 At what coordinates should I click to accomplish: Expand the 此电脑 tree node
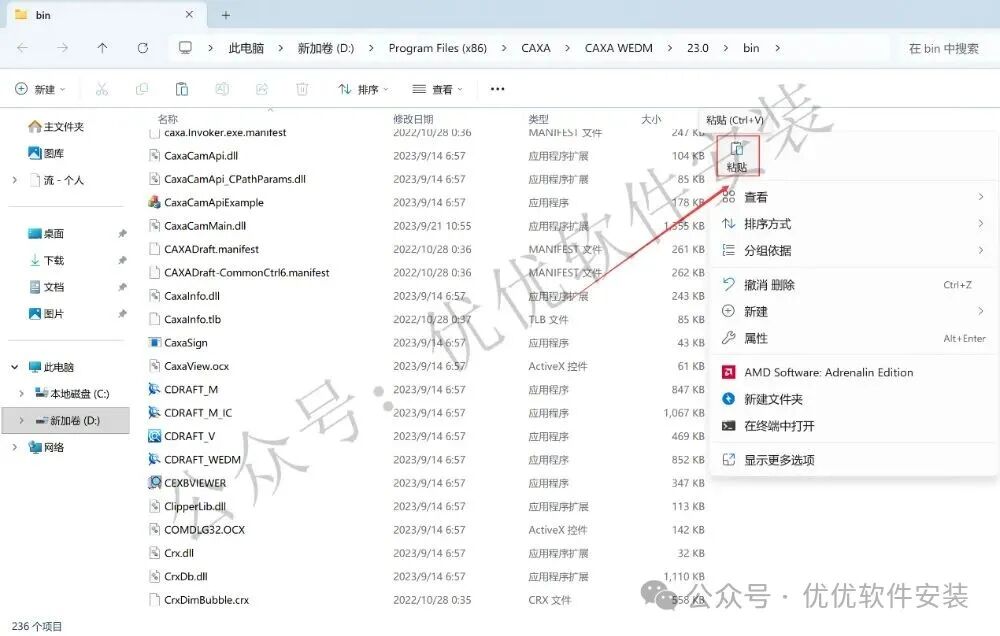click(x=15, y=367)
